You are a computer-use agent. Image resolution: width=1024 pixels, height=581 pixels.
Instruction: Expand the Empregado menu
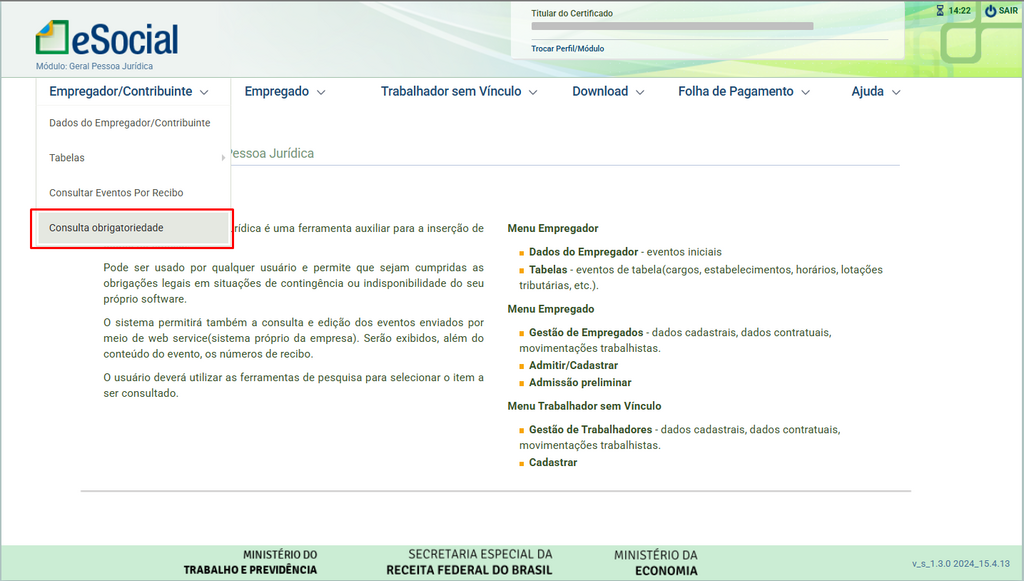pos(285,91)
